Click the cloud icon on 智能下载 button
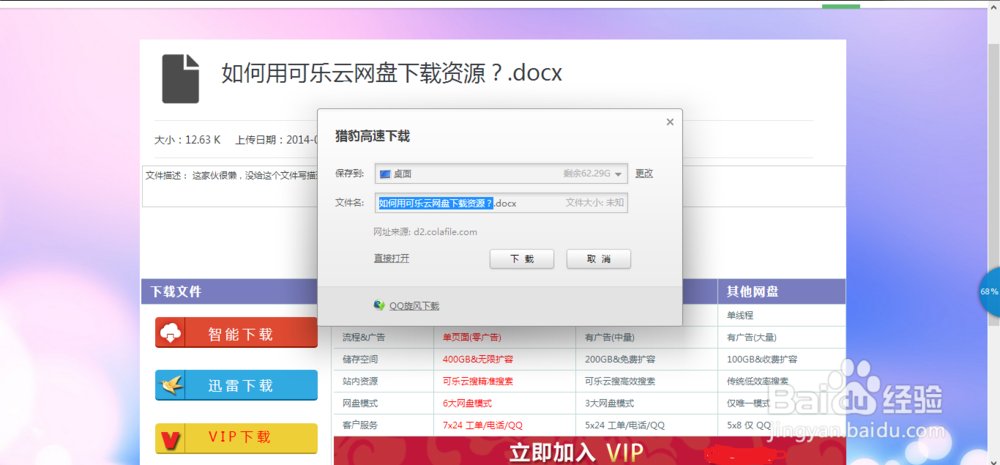Image resolution: width=1000 pixels, height=465 pixels. (171, 332)
